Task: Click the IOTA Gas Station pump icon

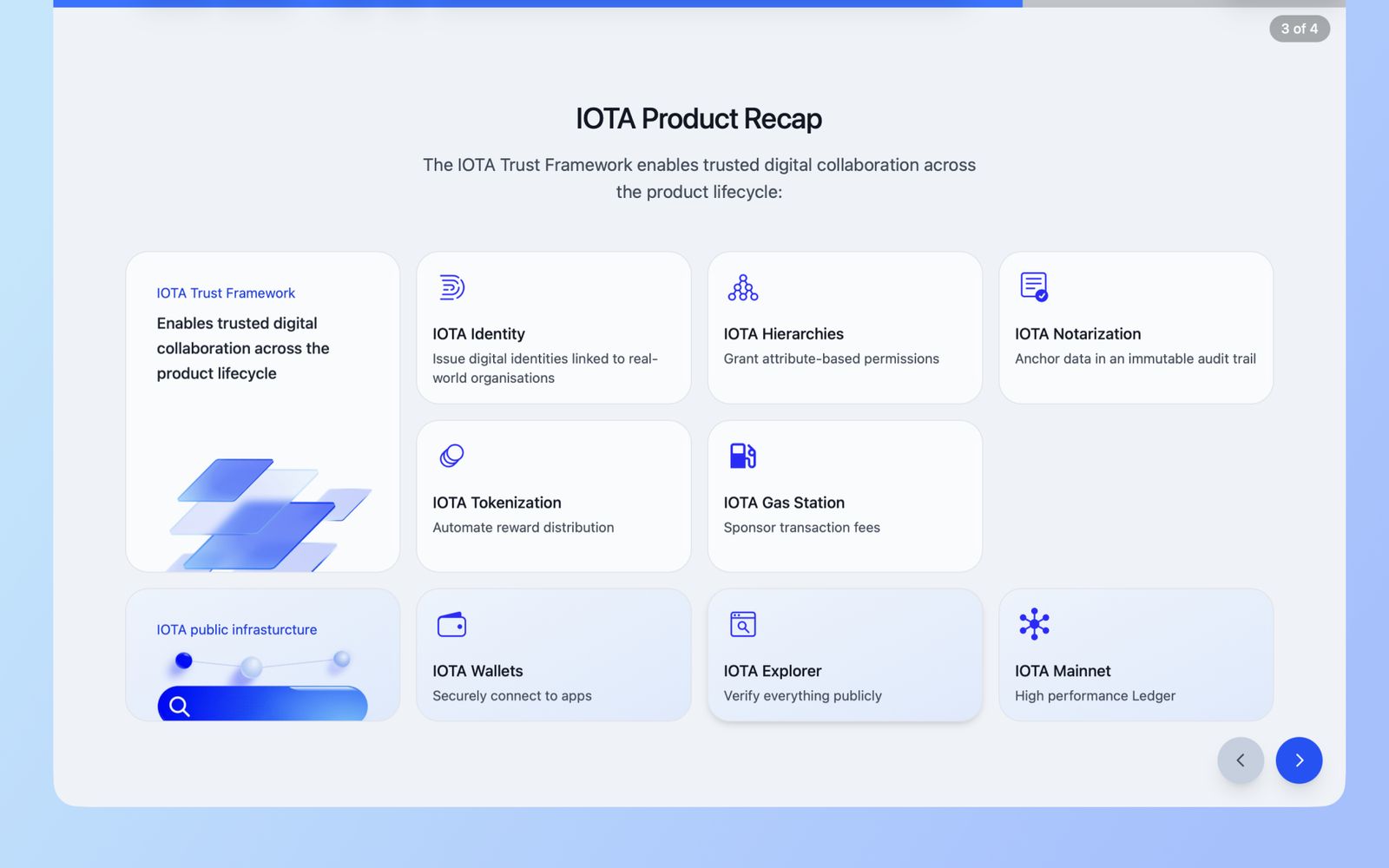Action: (x=743, y=456)
